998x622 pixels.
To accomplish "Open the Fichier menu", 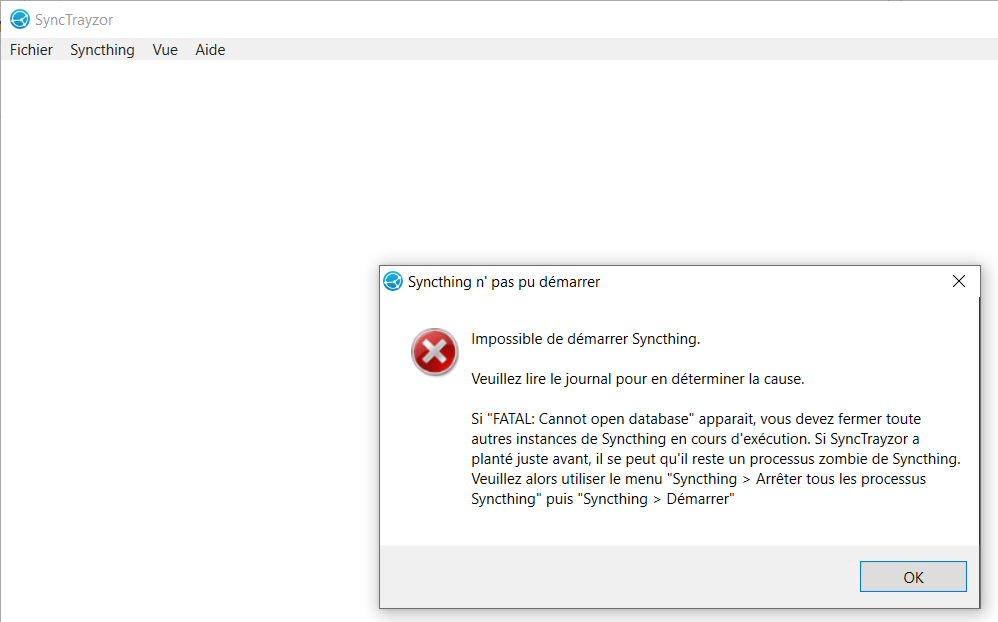I will pyautogui.click(x=30, y=50).
